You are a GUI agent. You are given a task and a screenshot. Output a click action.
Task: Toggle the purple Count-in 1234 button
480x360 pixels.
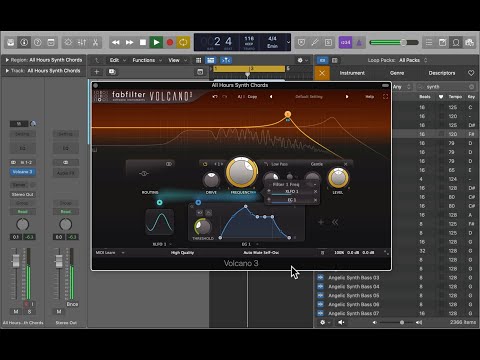(345, 42)
